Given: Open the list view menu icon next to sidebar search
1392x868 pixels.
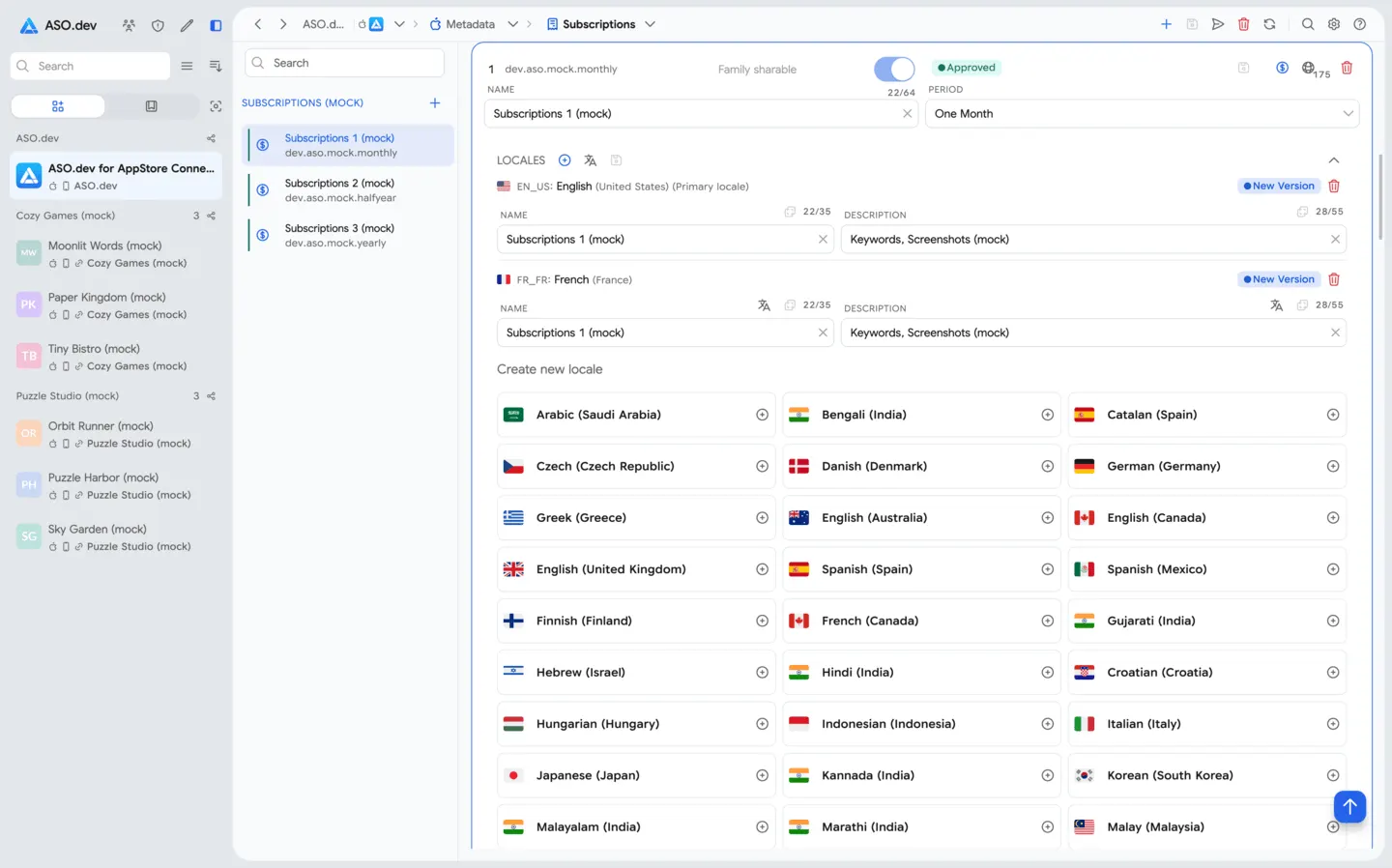Looking at the screenshot, I should 187,66.
